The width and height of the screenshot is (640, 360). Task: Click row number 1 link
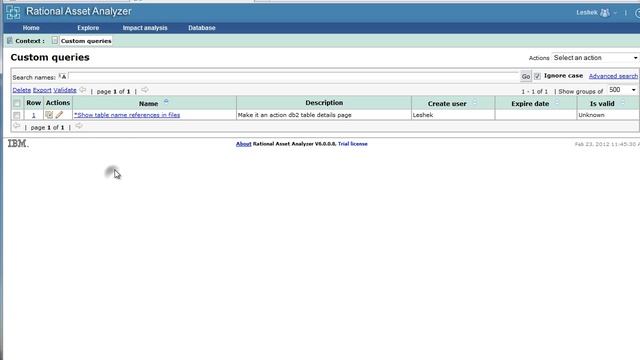coord(33,116)
